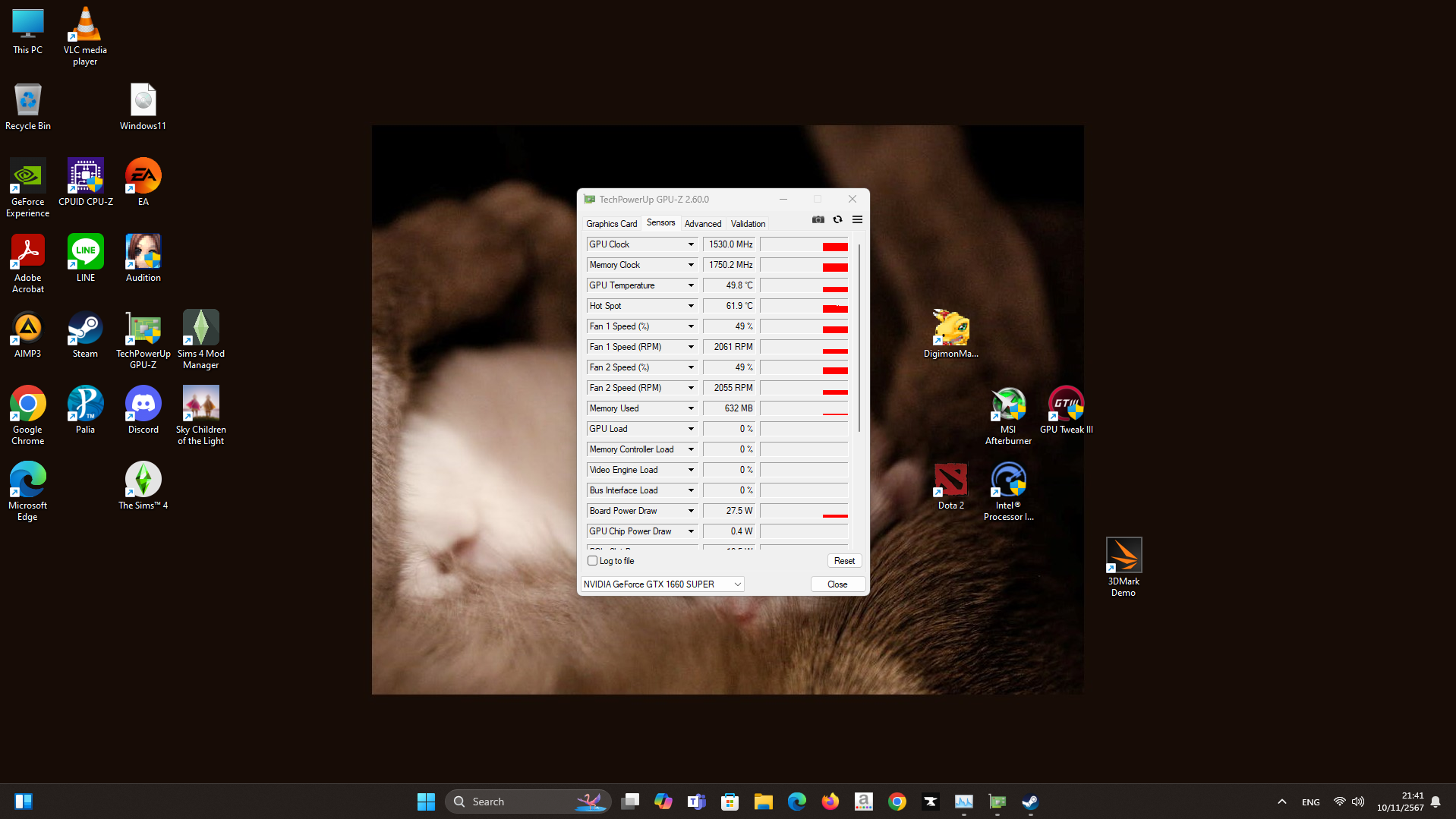Click the Steam icon in the taskbar
The height and width of the screenshot is (819, 1456).
[1030, 802]
